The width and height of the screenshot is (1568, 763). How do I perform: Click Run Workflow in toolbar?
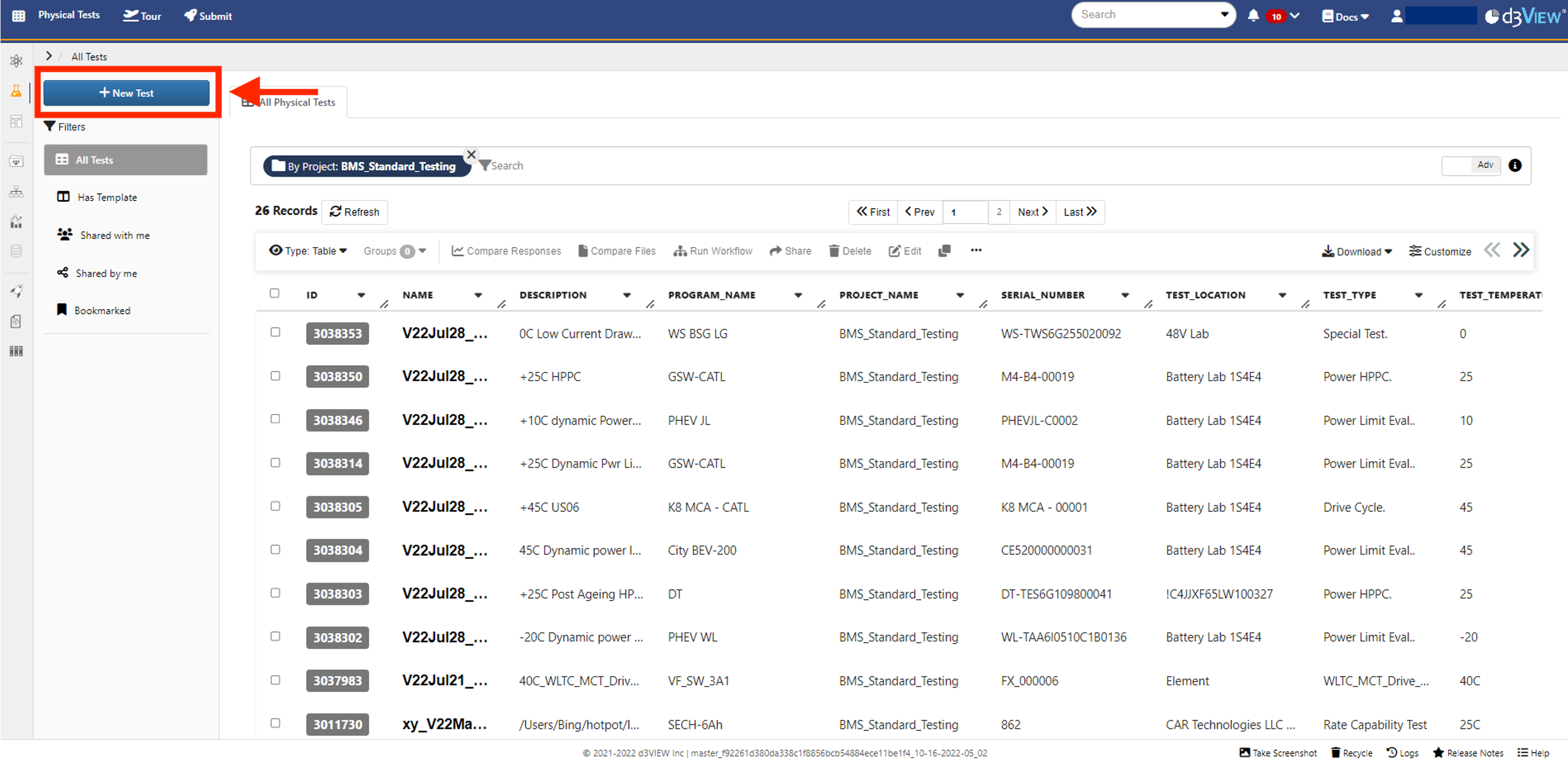(713, 251)
